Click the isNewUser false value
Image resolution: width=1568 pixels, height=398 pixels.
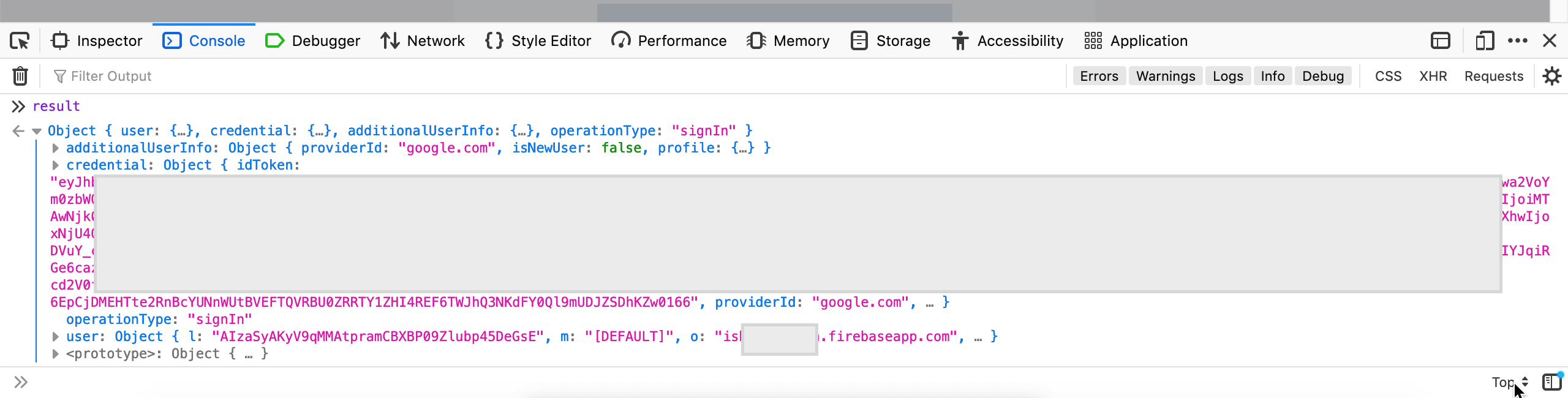(x=621, y=148)
